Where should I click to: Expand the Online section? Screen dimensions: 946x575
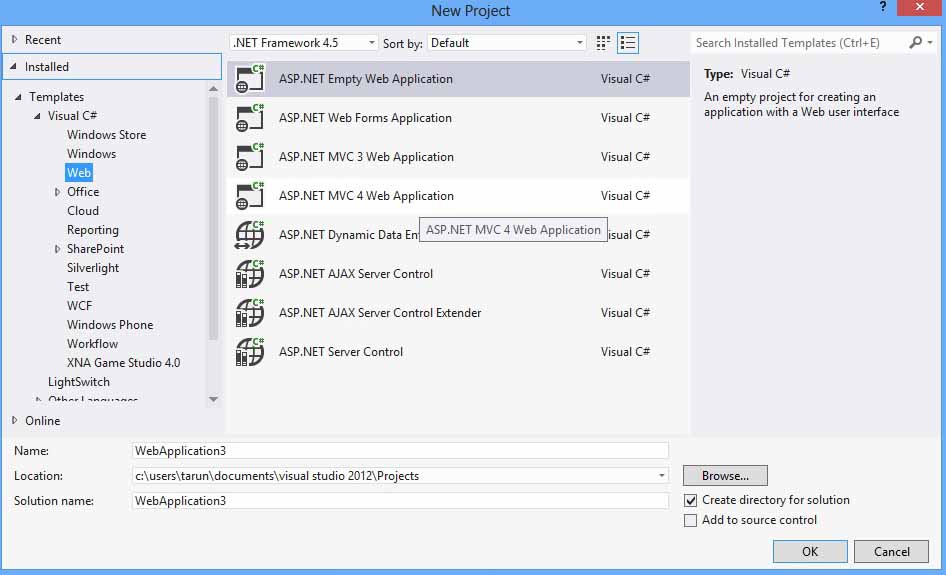[14, 421]
